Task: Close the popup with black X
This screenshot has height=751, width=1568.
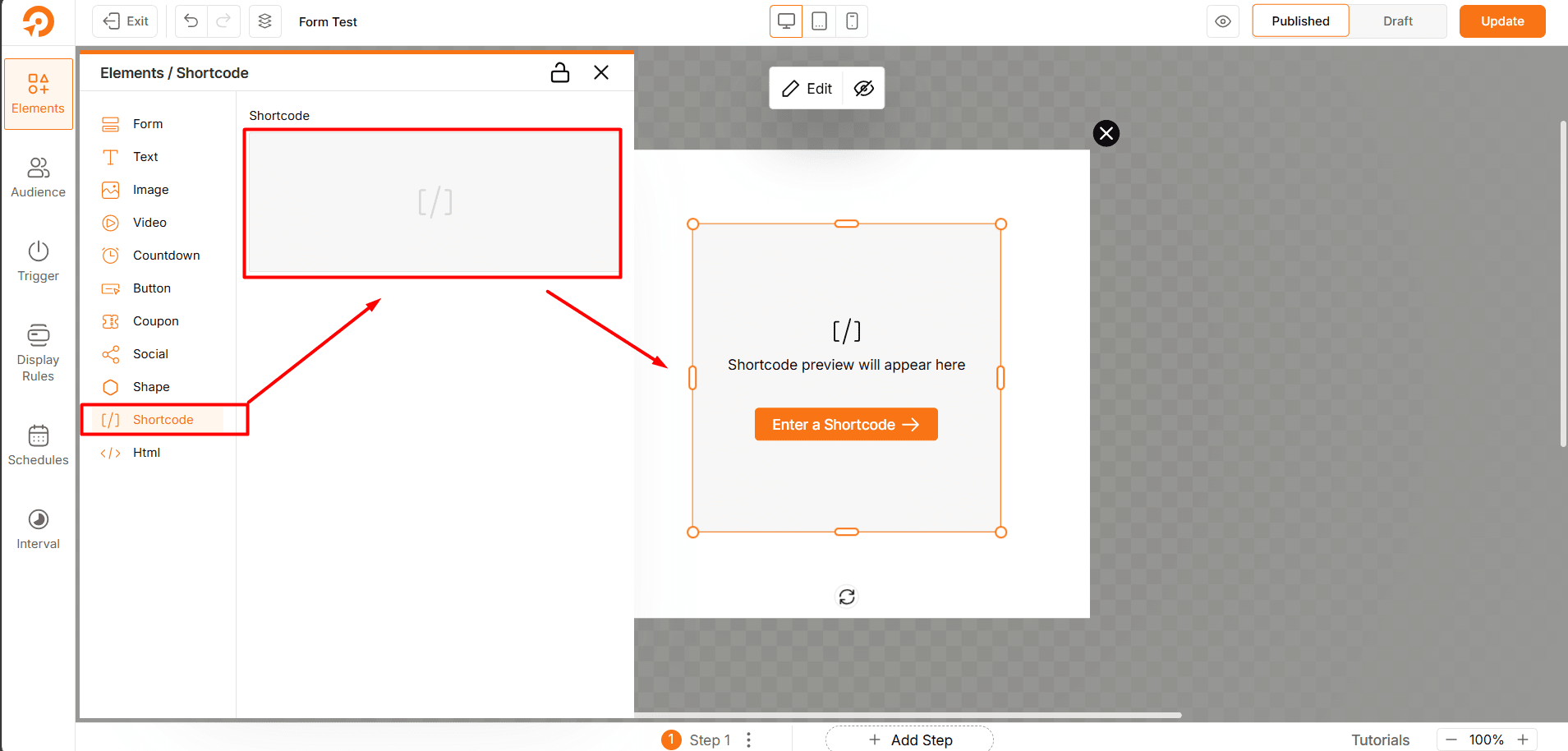Action: tap(1106, 133)
